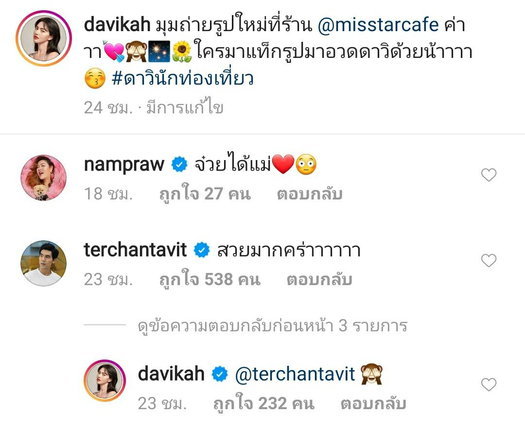The height and width of the screenshot is (433, 525).
Task: Open the #ดาวินักท่องเที่ยว hashtag
Action: [182, 78]
